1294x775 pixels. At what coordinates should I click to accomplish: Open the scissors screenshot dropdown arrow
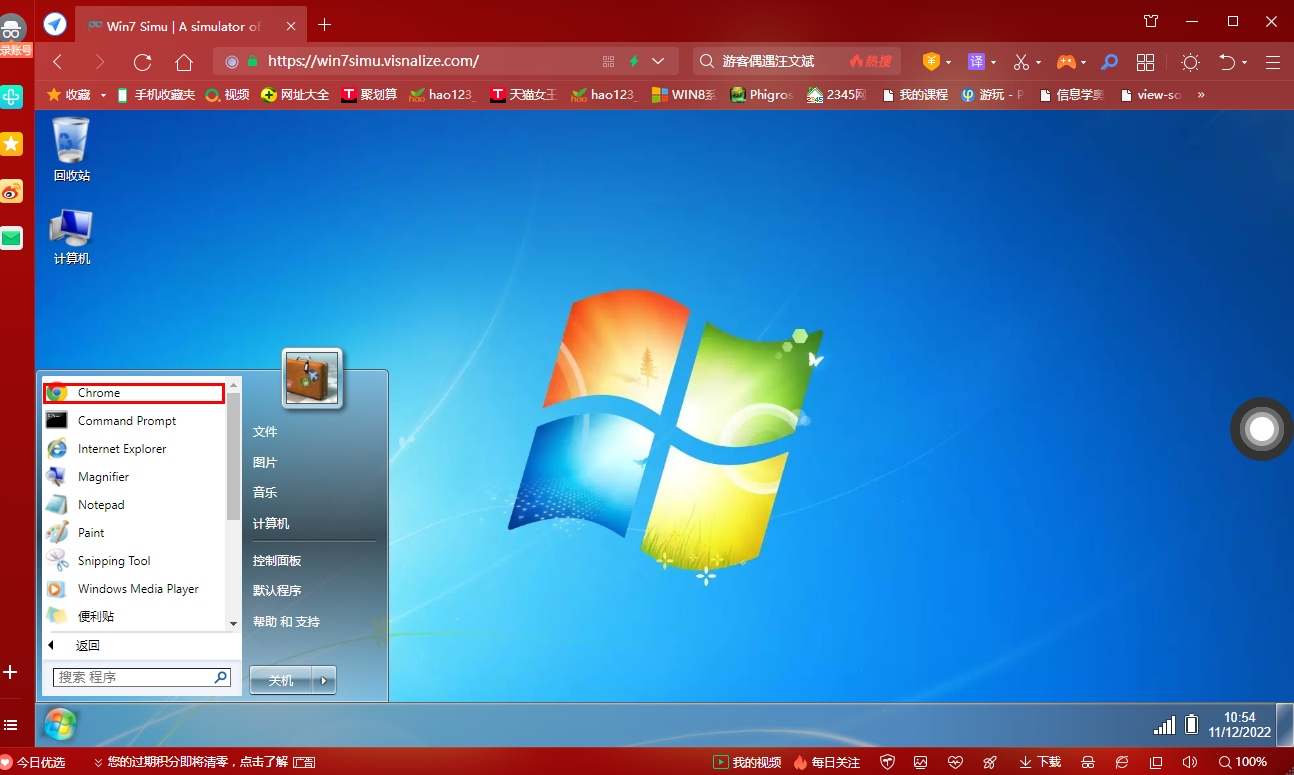(x=1038, y=62)
